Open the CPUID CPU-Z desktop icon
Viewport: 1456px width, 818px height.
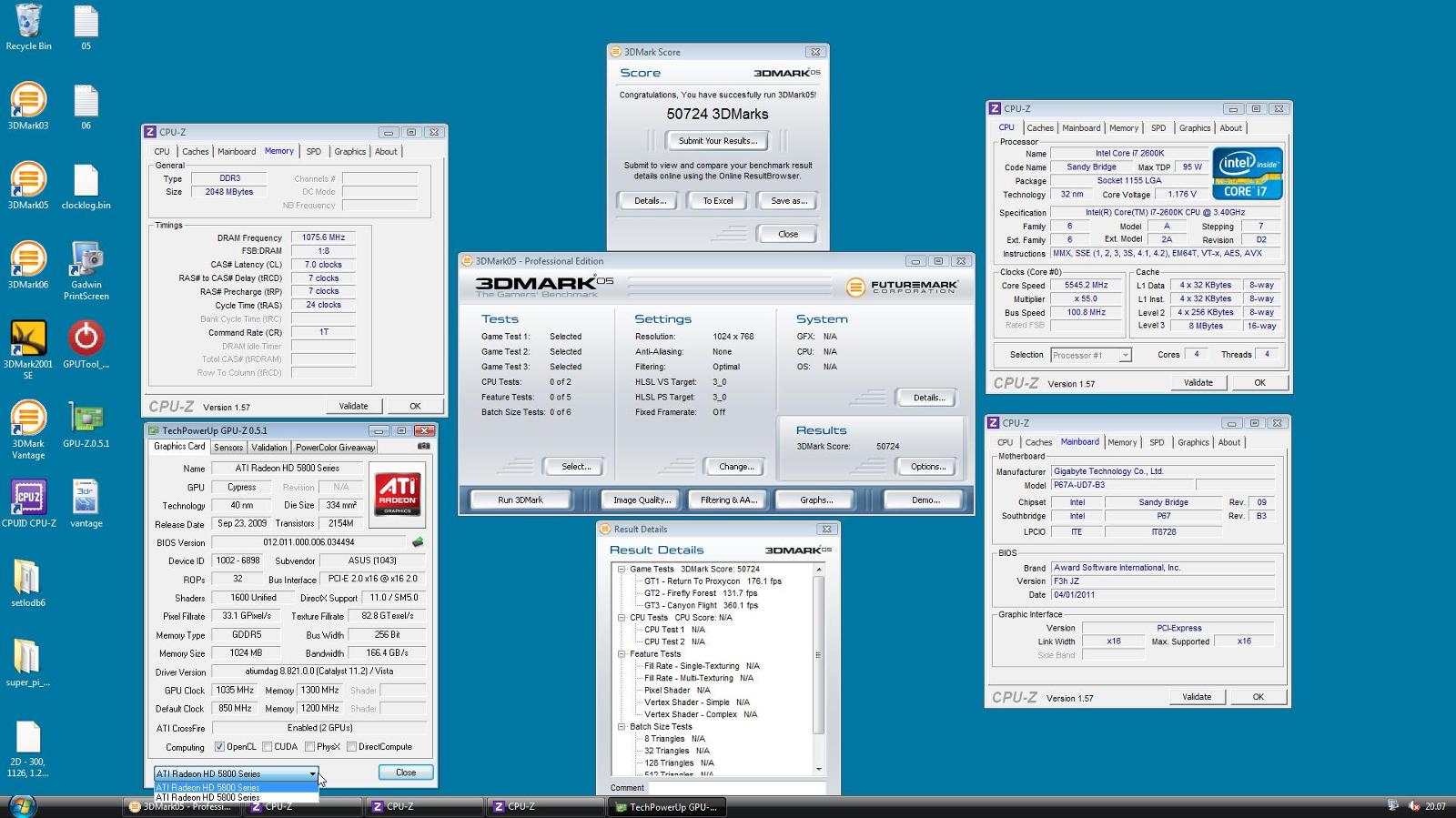click(x=28, y=503)
